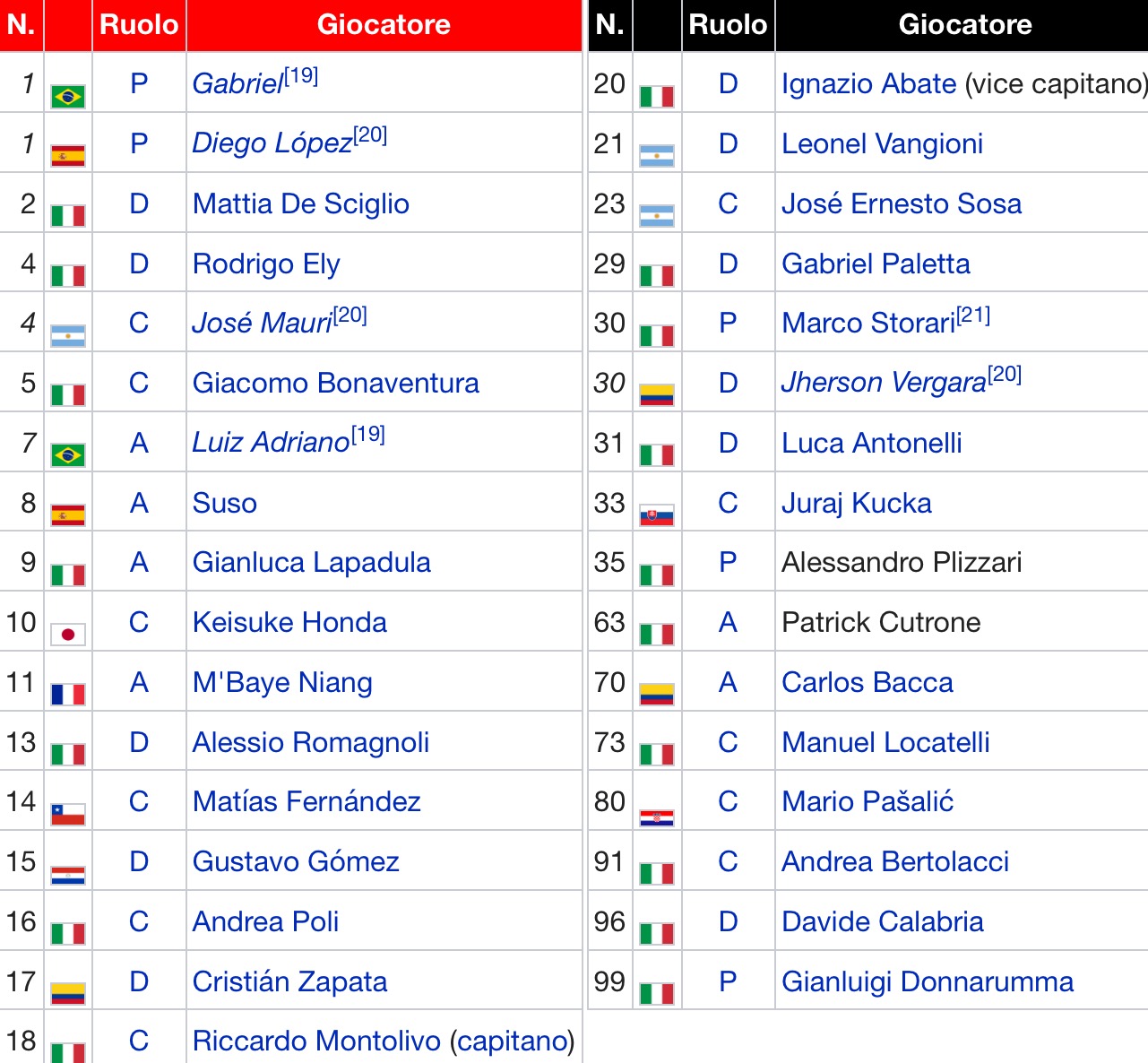Click the Spain flag beside Suso
This screenshot has height=1063, width=1148.
[x=68, y=515]
